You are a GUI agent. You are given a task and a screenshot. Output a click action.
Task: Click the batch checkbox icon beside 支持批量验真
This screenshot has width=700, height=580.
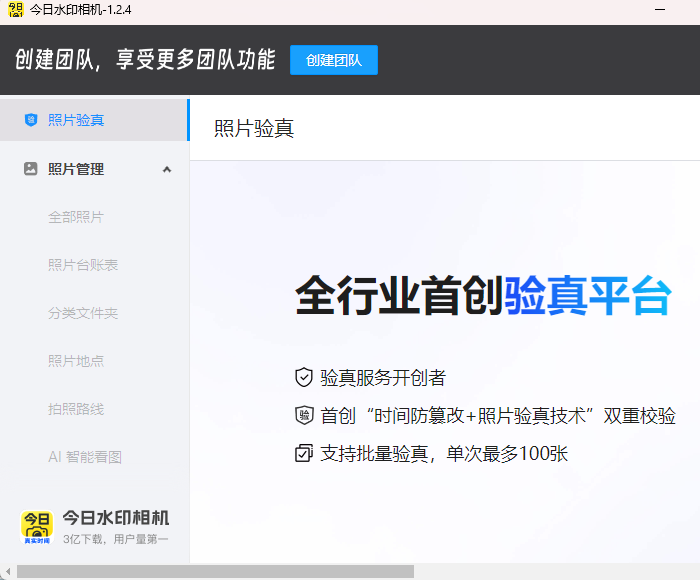pos(304,453)
